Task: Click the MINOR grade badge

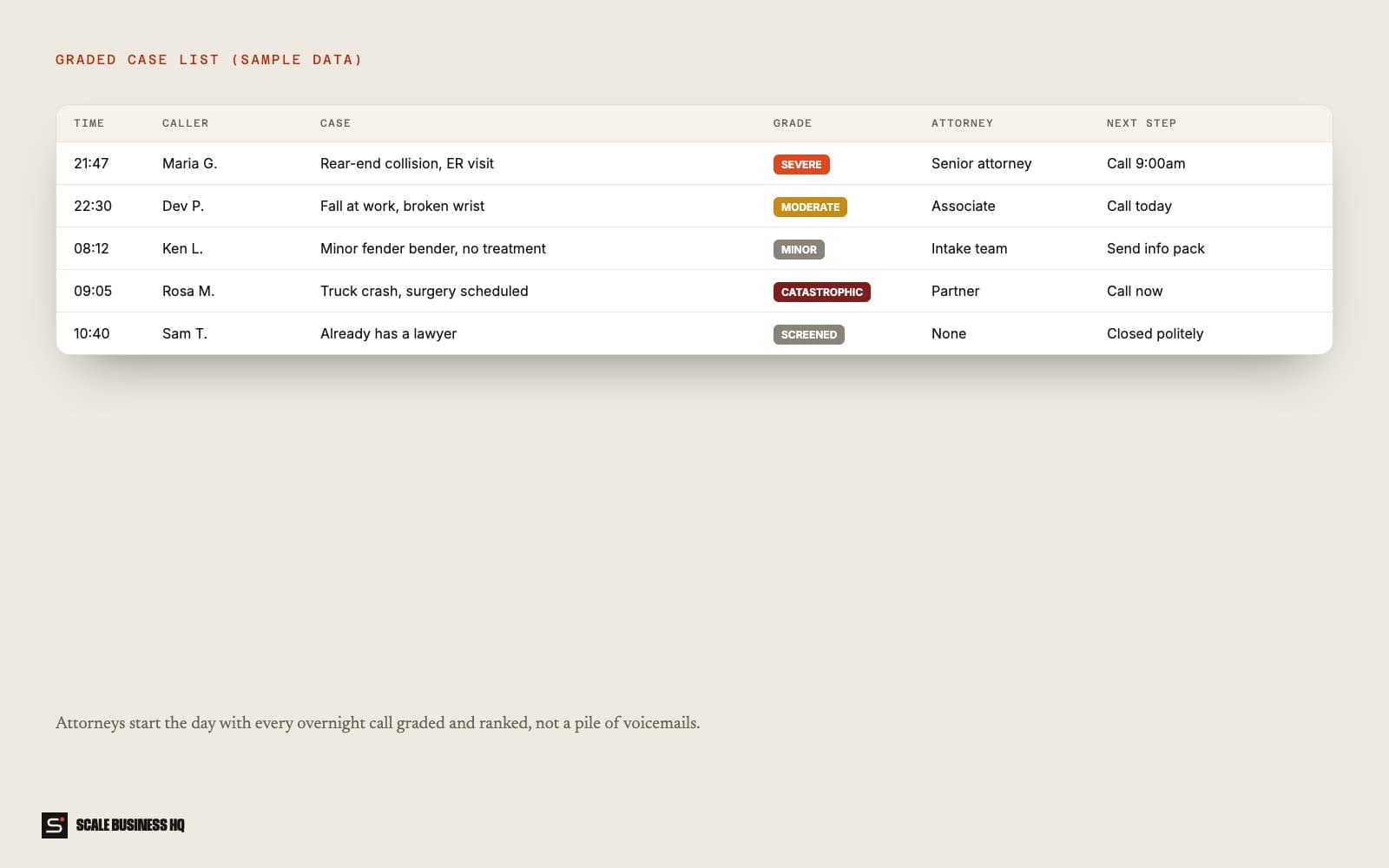Action: point(799,249)
